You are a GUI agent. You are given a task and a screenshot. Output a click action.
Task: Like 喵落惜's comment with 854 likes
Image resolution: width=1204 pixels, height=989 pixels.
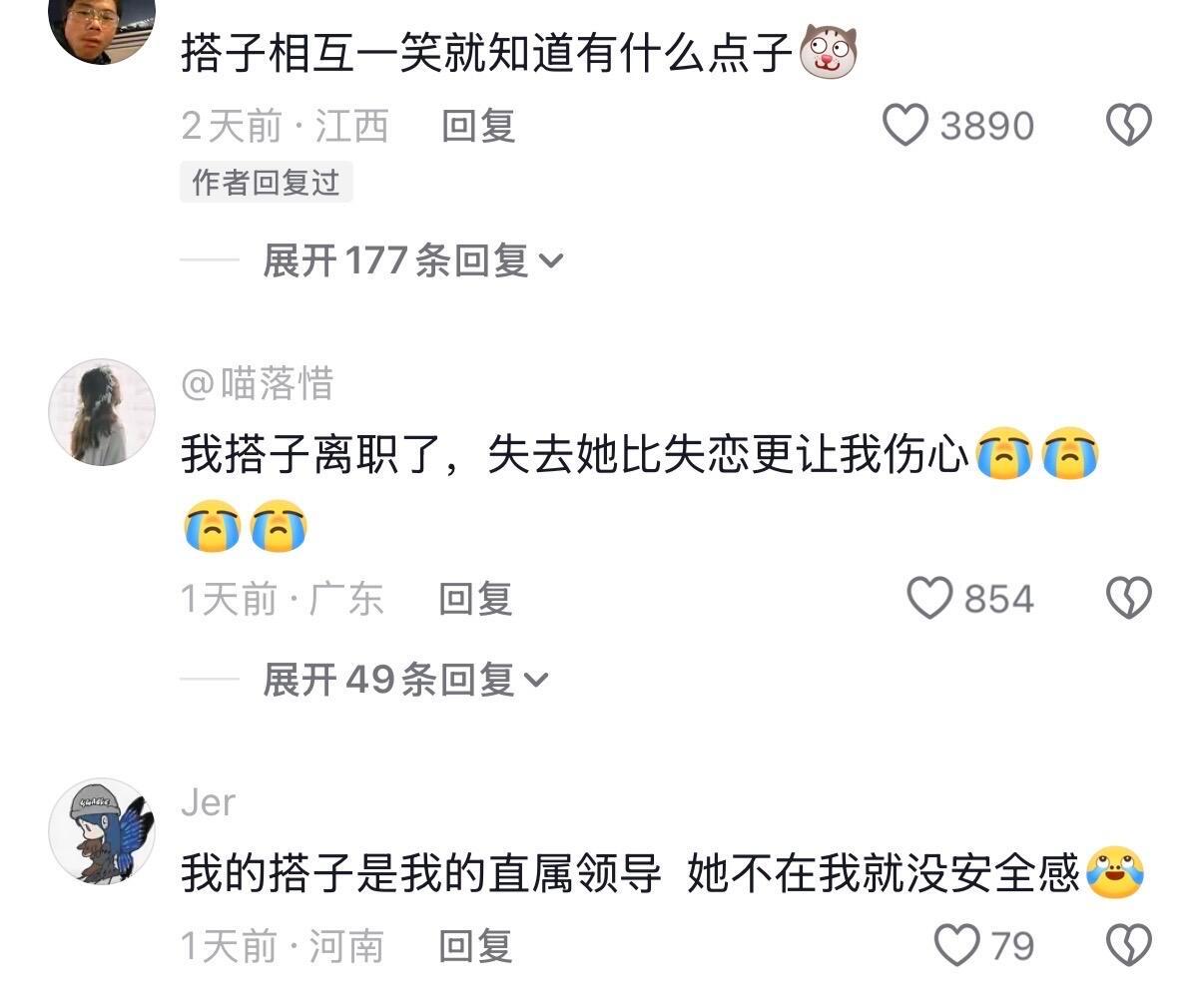(929, 599)
